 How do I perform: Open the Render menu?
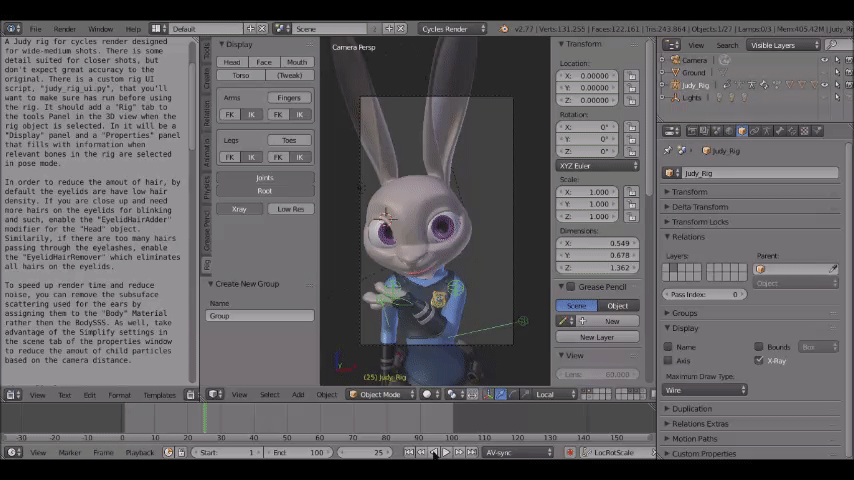tap(64, 29)
